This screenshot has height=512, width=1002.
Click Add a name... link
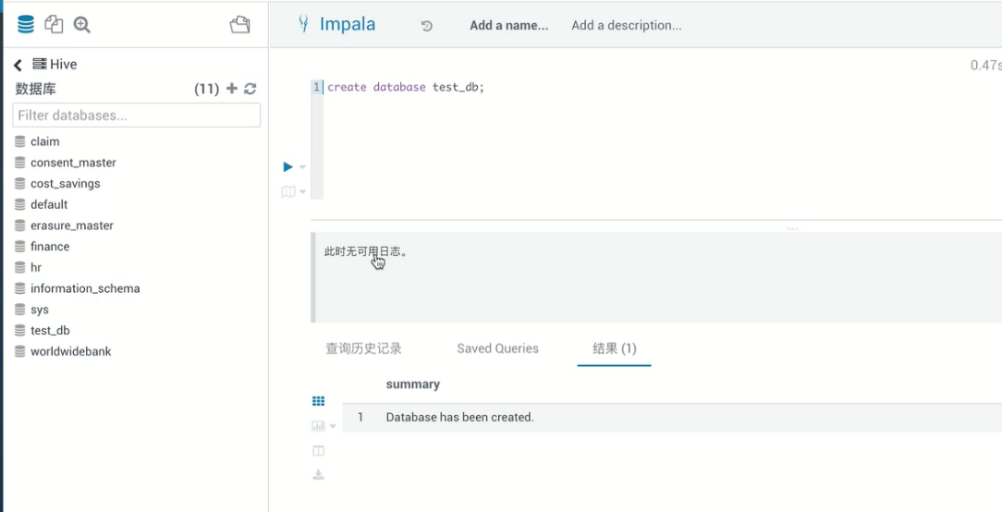tap(509, 26)
